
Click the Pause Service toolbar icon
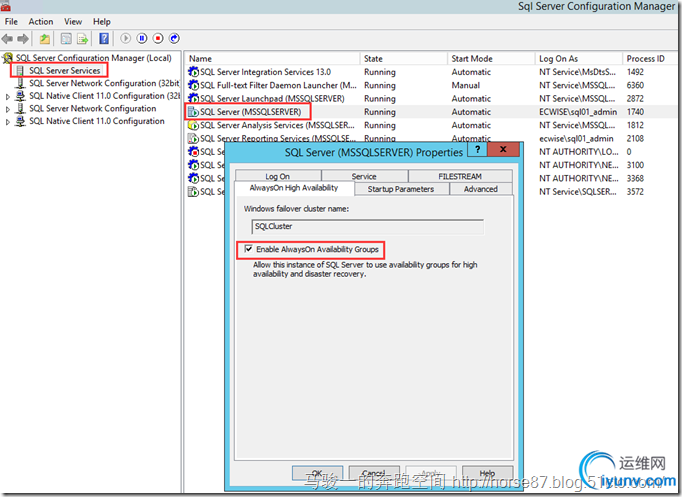coord(142,39)
